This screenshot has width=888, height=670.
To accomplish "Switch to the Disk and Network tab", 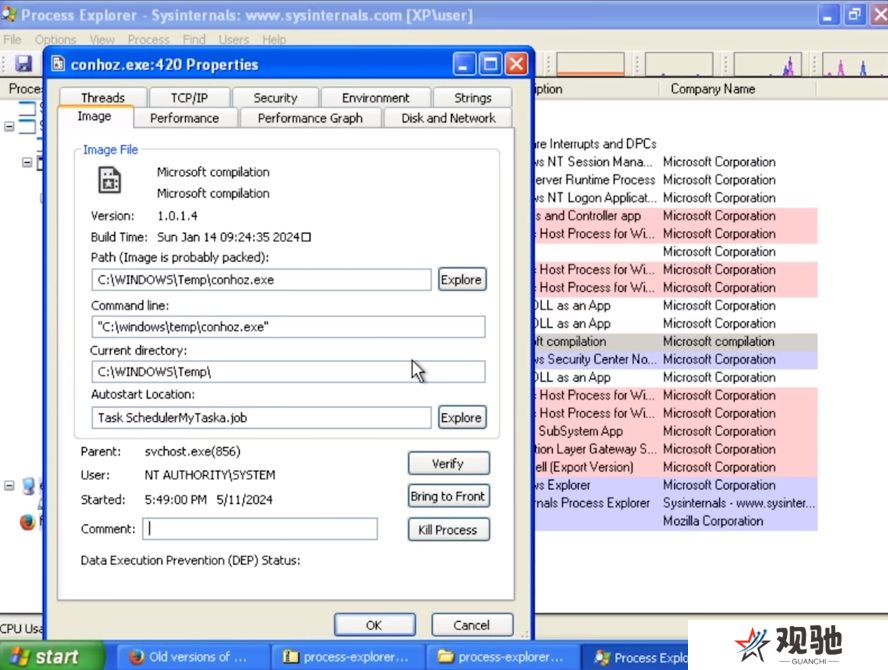I will point(449,118).
